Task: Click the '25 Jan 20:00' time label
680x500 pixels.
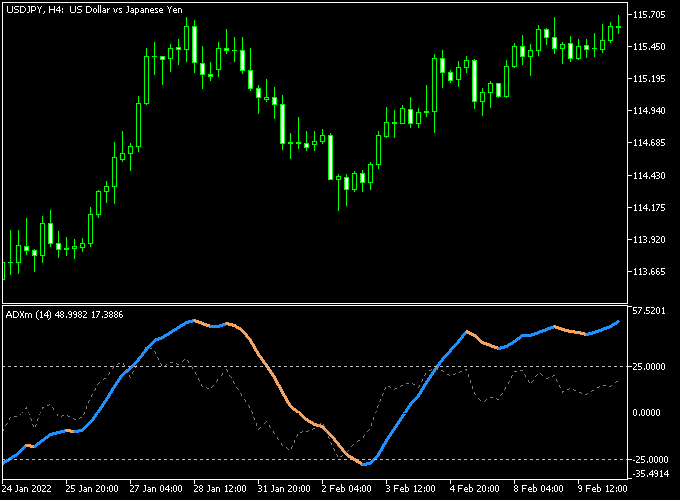Action: tap(92, 489)
